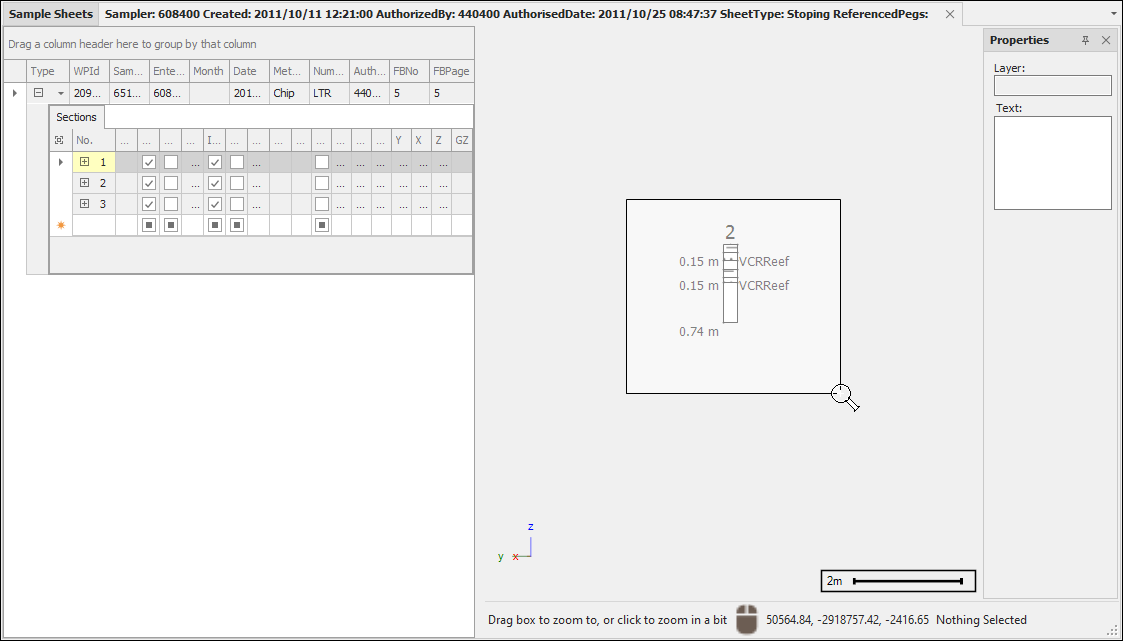Click the select-all icon in Sections grid header
The width and height of the screenshot is (1123, 641).
pyautogui.click(x=61, y=141)
